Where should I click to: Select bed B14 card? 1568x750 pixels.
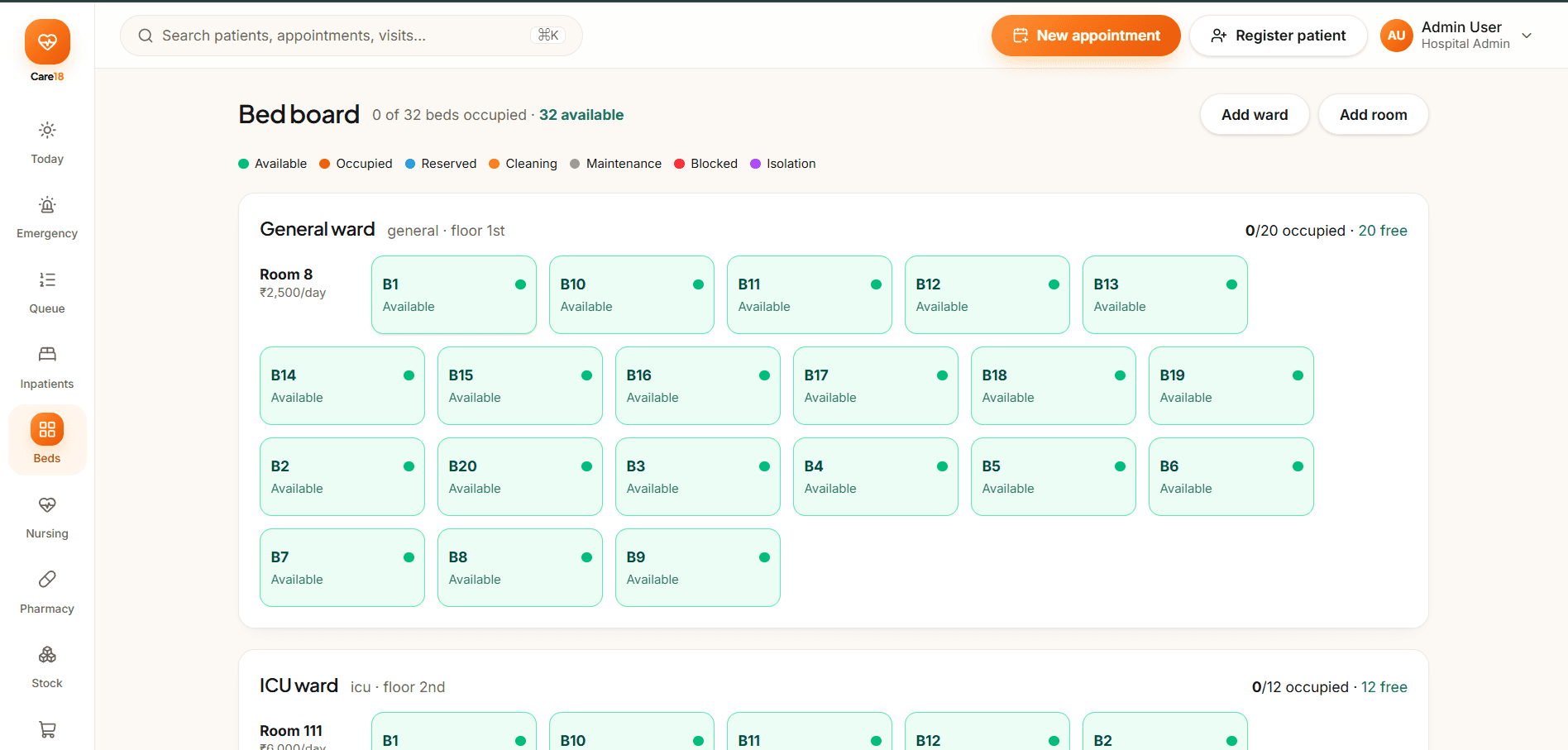[342, 386]
